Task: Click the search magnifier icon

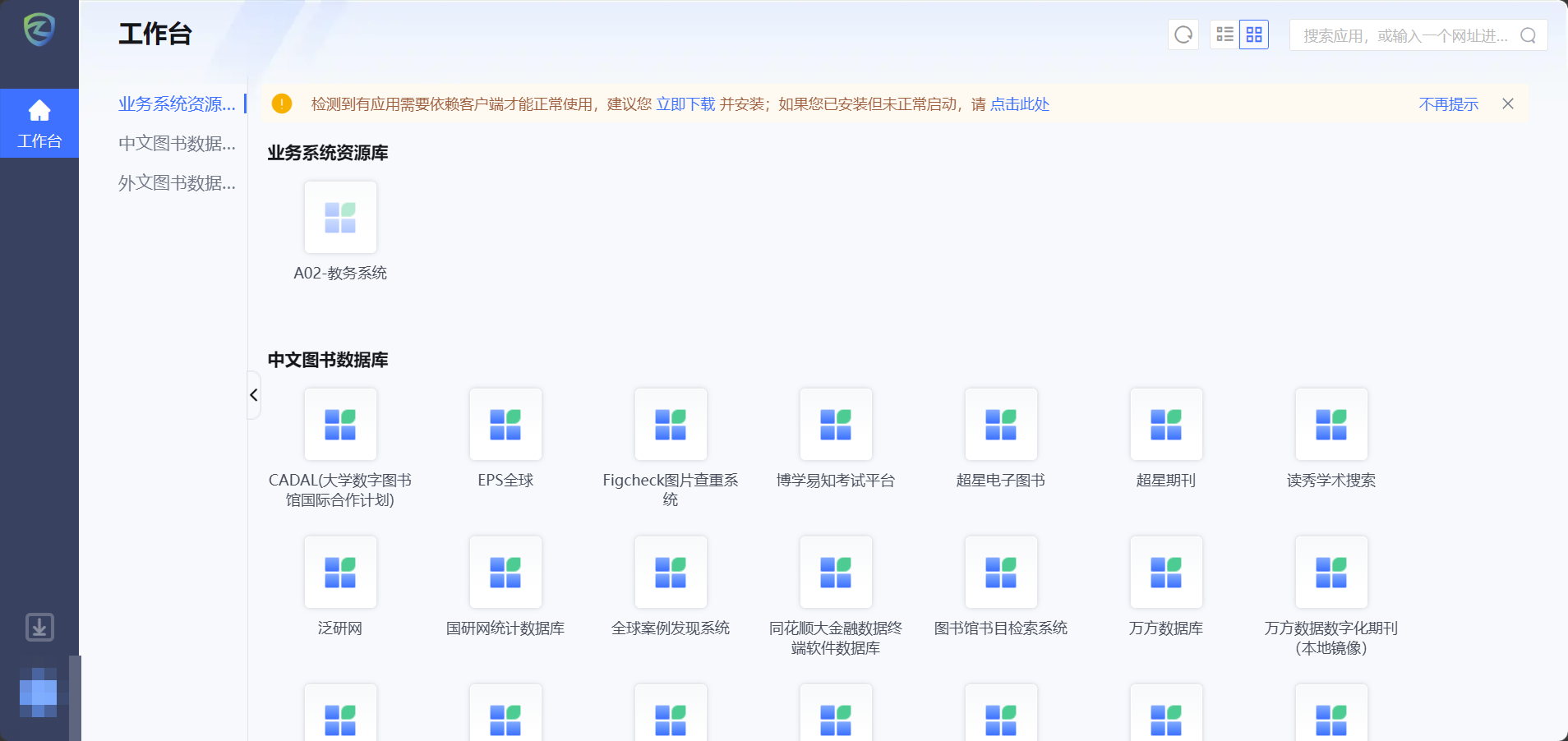Action: tap(1528, 35)
